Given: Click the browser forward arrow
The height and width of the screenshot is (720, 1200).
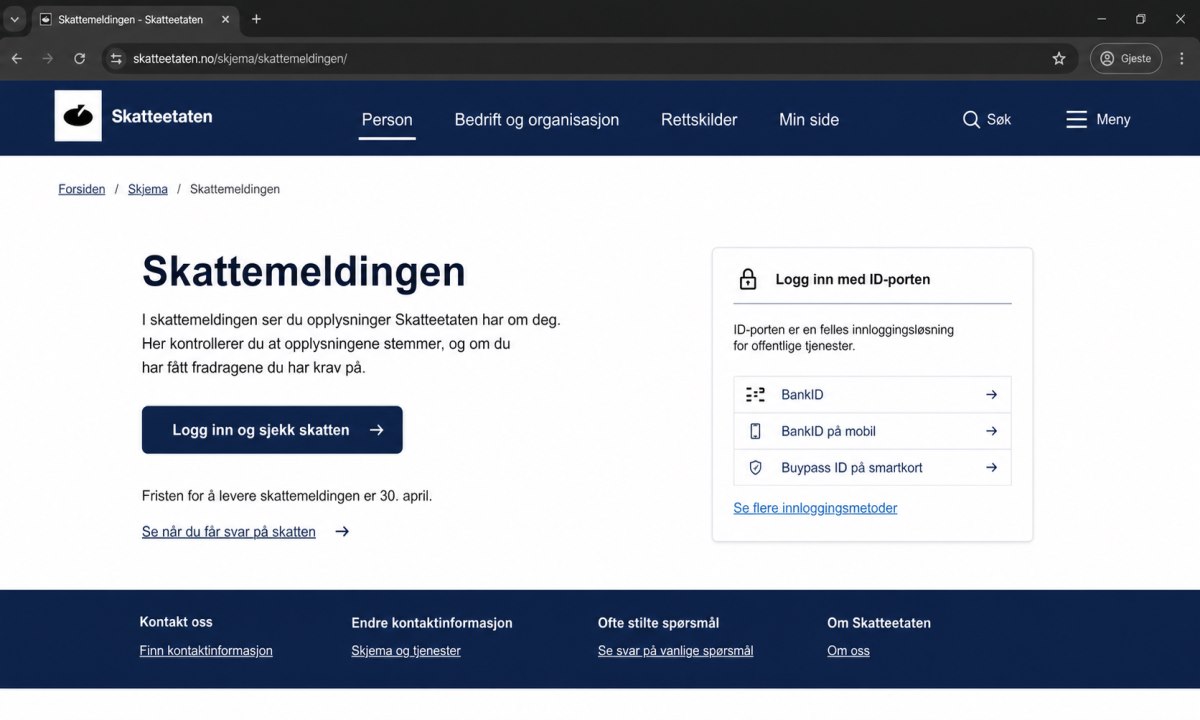Looking at the screenshot, I should 48,58.
